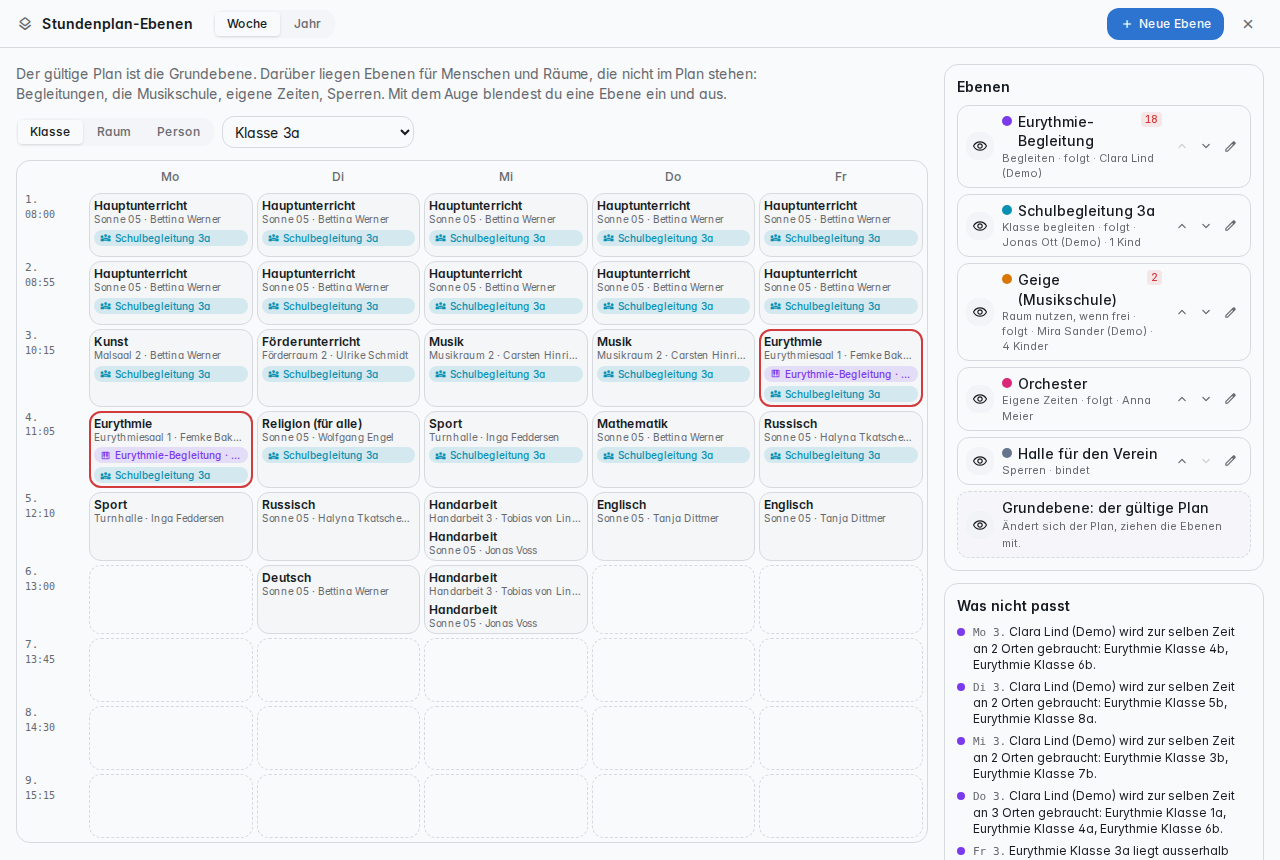Viewport: 1280px width, 860px height.
Task: Click the Schulbegleitung 3a chip under Monday's Kunst
Action: (171, 374)
